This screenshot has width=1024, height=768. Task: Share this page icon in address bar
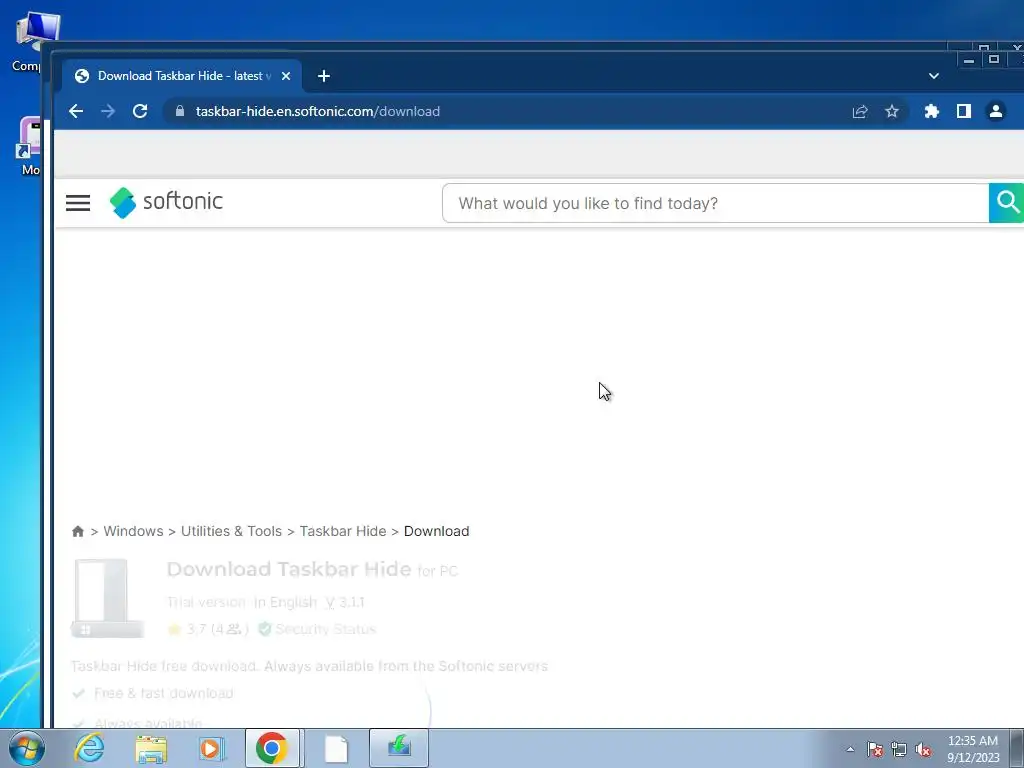[860, 112]
